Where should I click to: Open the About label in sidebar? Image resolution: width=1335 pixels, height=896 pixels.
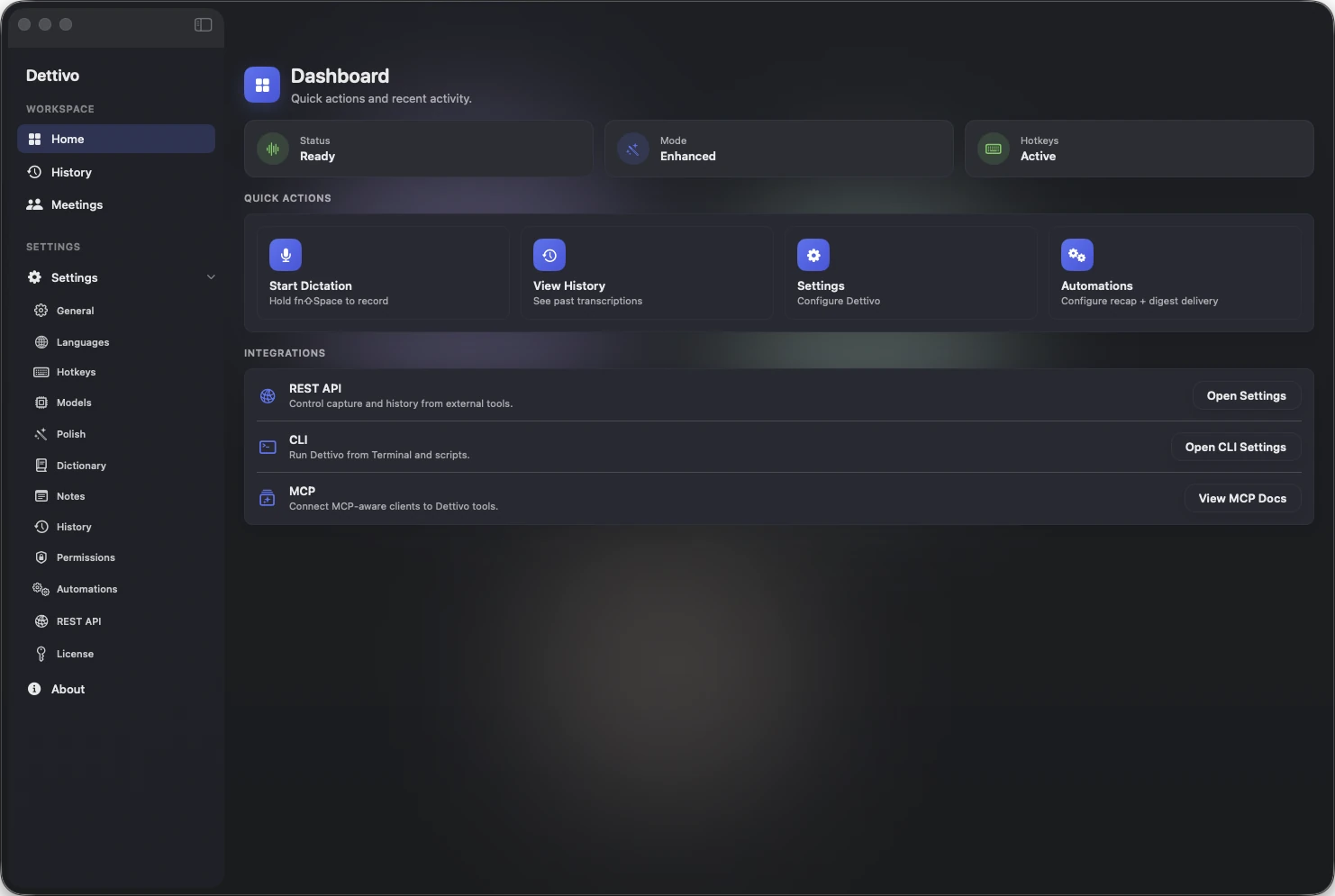point(68,689)
